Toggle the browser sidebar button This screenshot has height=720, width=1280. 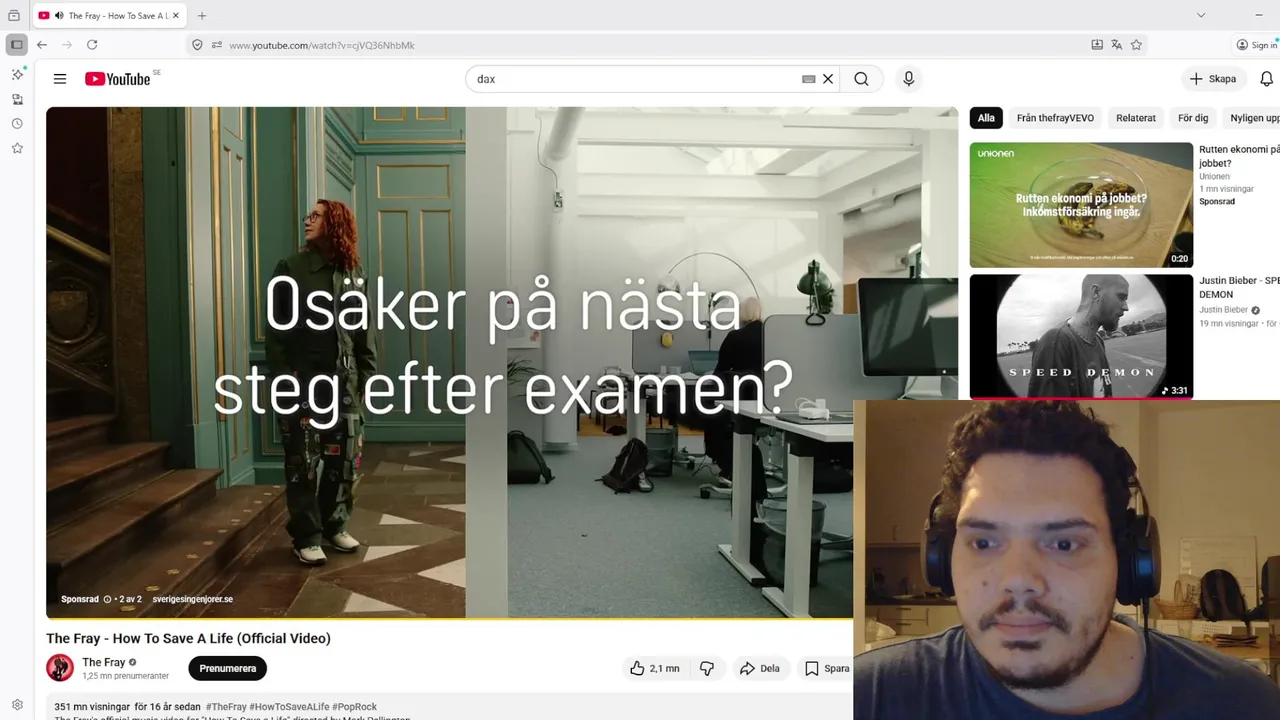[17, 45]
